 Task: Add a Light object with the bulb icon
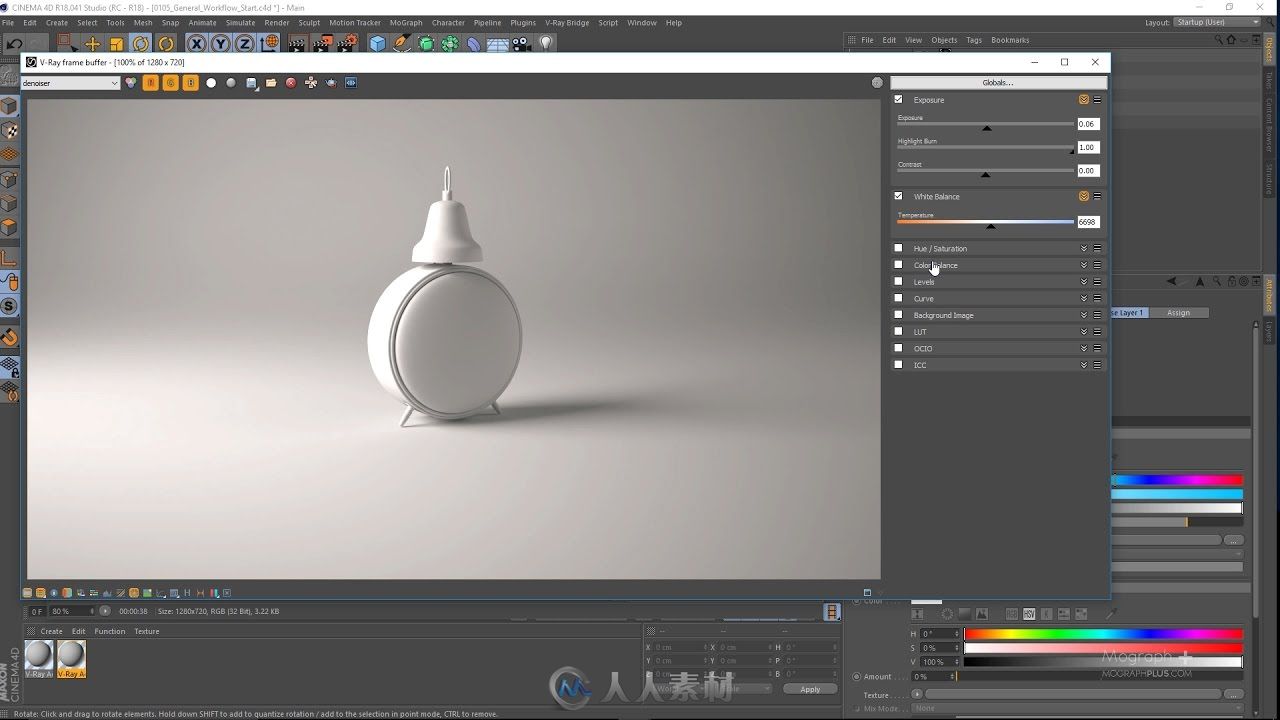[x=546, y=43]
